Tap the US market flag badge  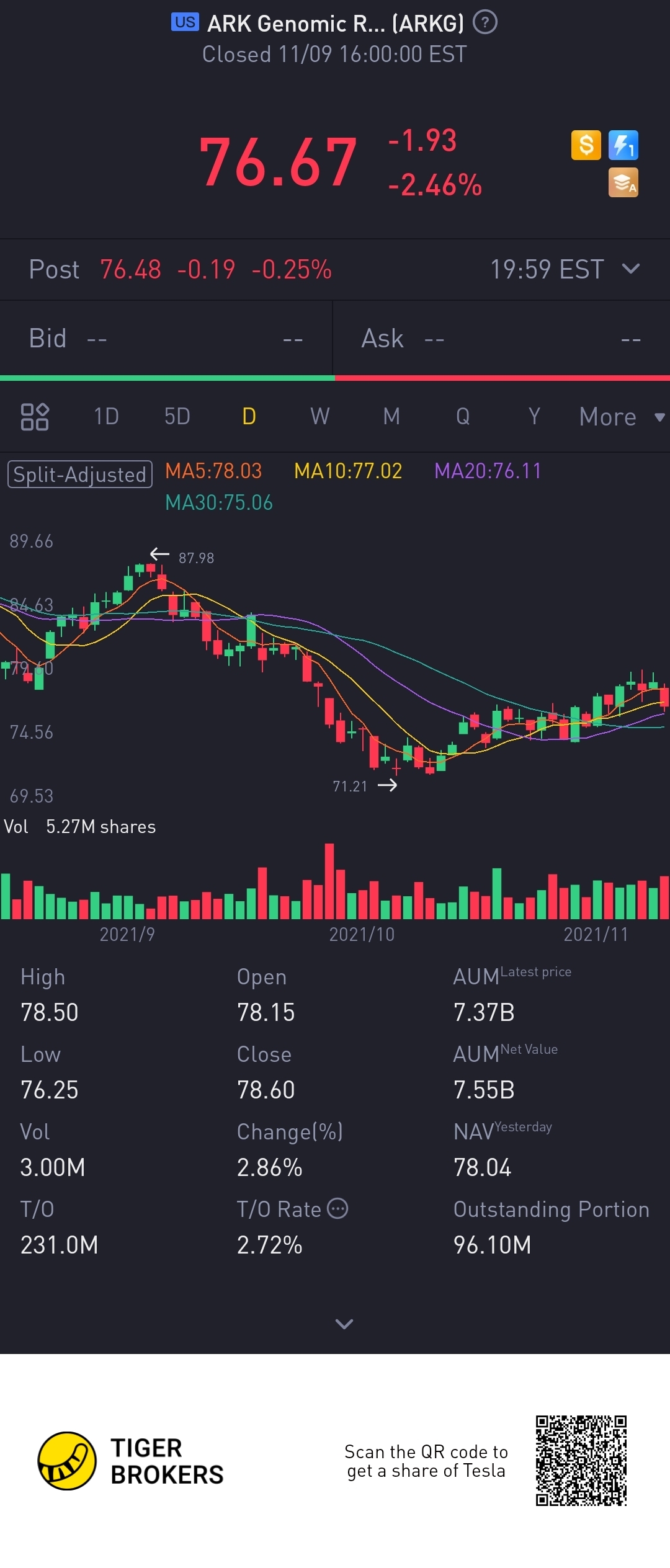(x=185, y=22)
